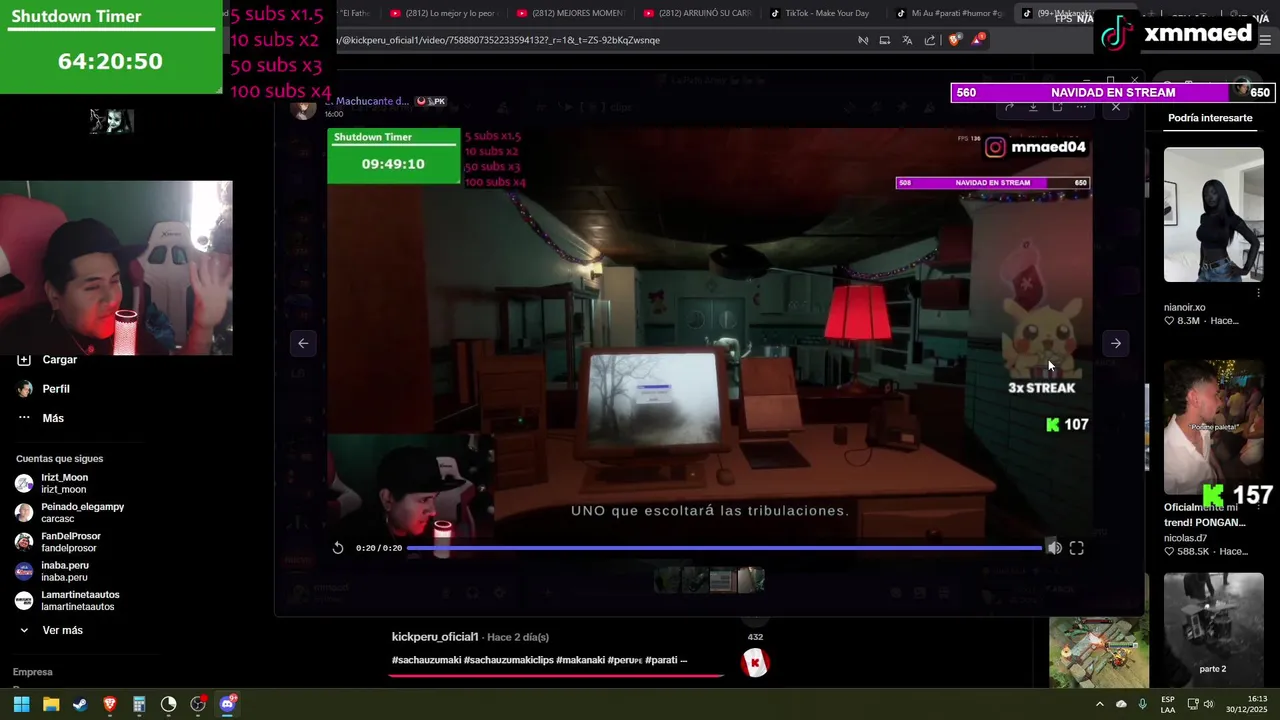Image resolution: width=1280 pixels, height=720 pixels.
Task: Click the microphone tray icon
Action: click(x=1142, y=704)
